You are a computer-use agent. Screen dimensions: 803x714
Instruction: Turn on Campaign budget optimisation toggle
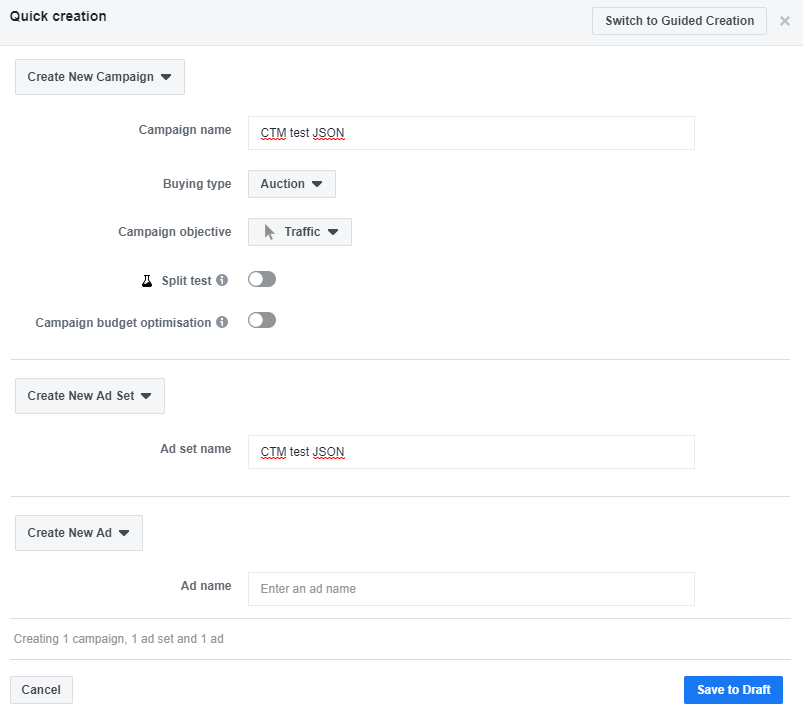click(262, 320)
